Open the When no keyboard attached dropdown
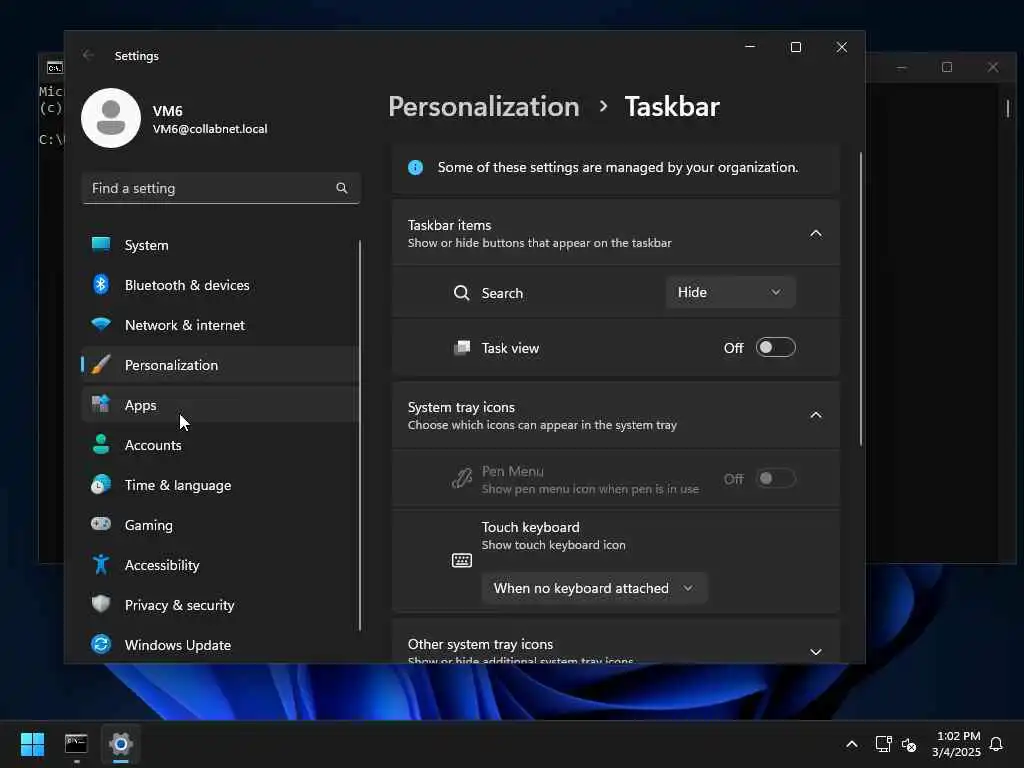Screen dimensions: 1024x768 (594, 588)
